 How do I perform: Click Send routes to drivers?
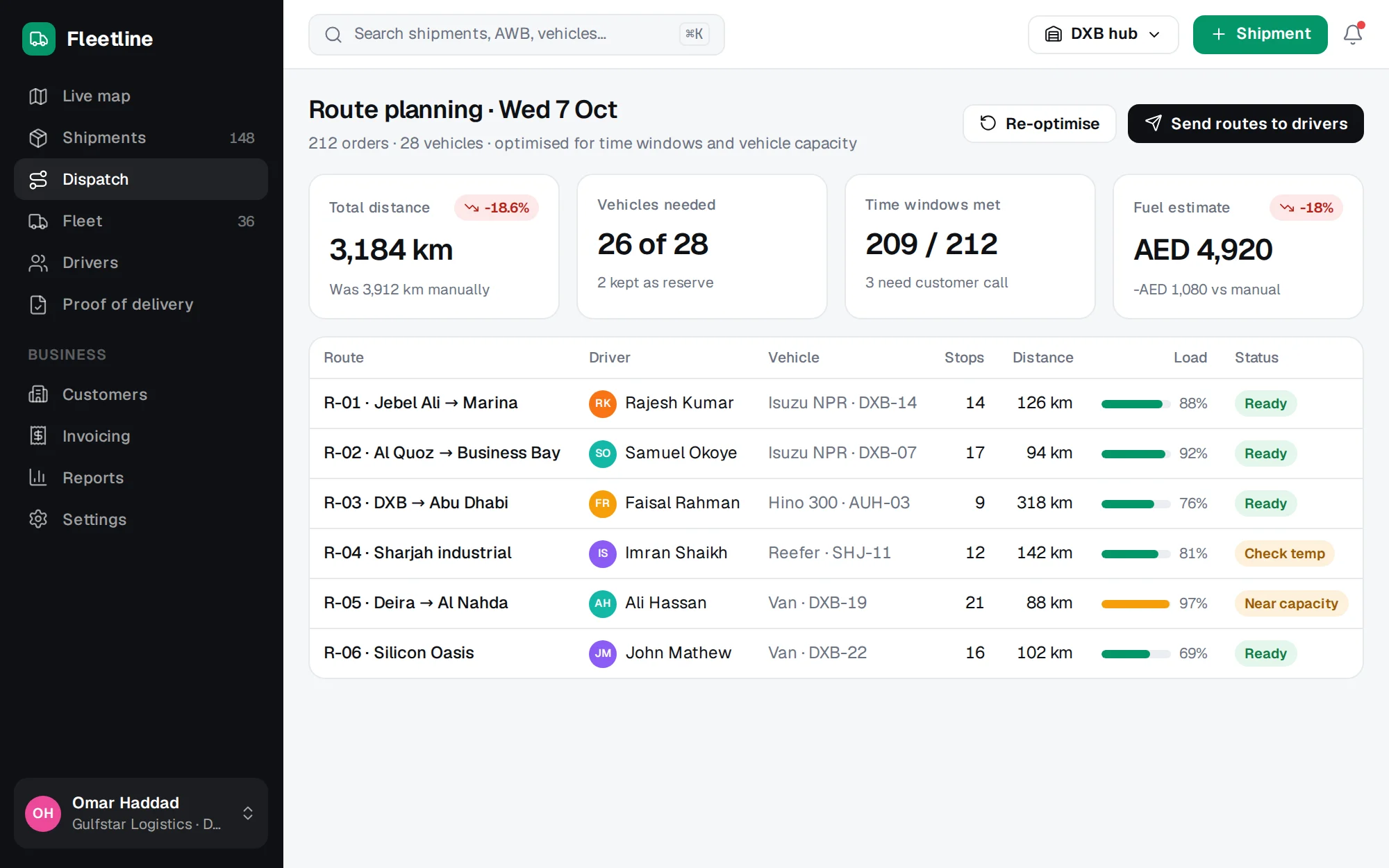tap(1245, 124)
